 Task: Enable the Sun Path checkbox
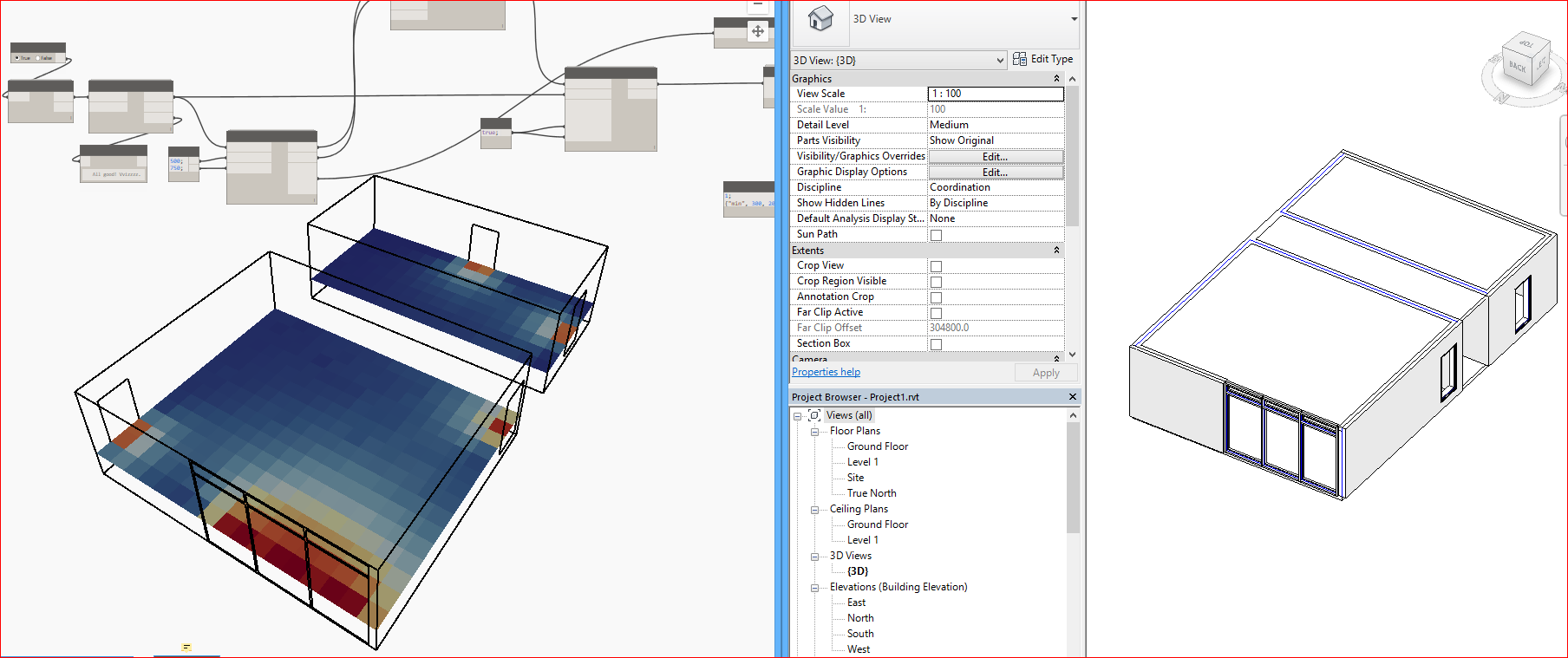pyautogui.click(x=936, y=235)
